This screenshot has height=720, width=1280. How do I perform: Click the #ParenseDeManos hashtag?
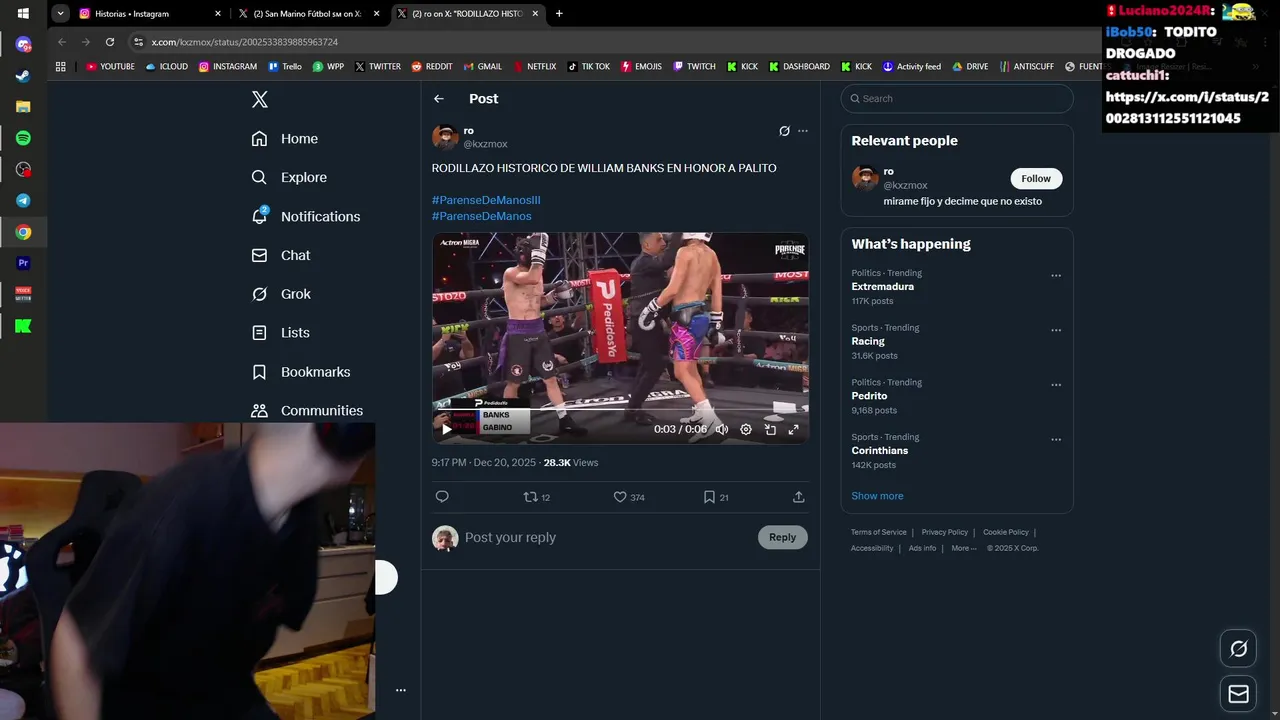482,216
